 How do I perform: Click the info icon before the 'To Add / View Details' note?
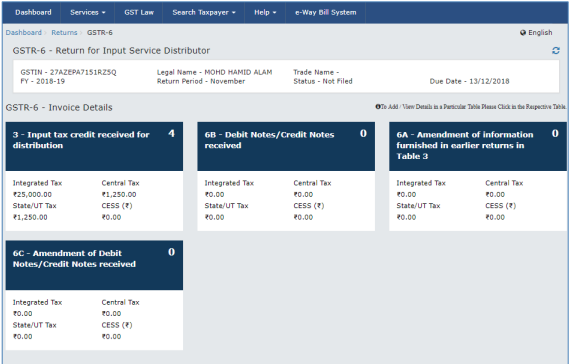click(x=378, y=107)
